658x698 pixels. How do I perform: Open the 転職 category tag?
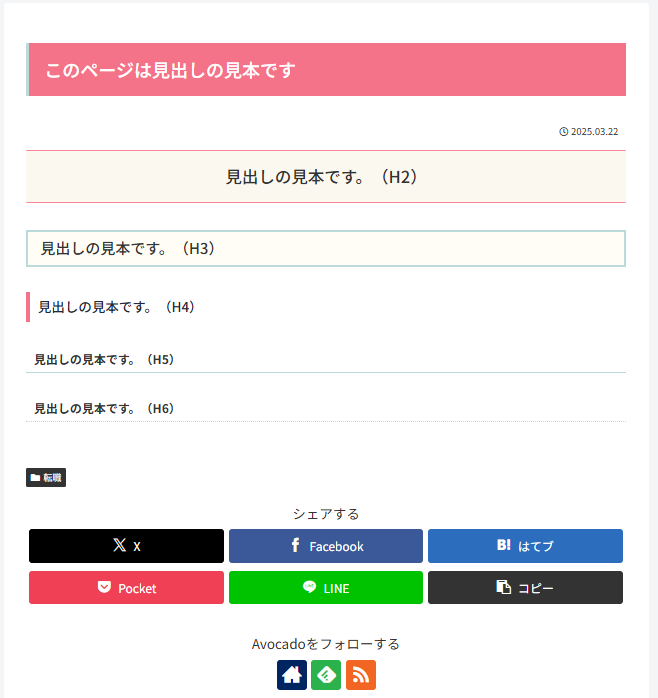(x=46, y=478)
